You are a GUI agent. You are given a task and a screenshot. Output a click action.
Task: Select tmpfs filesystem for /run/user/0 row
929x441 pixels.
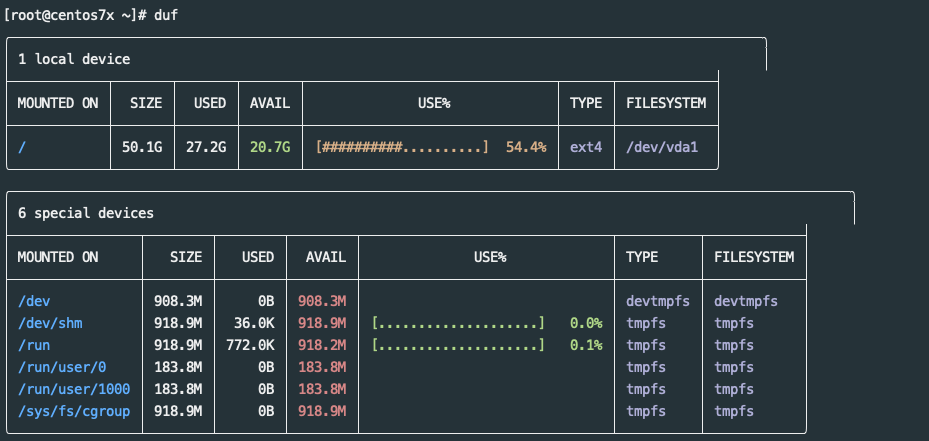coord(734,368)
